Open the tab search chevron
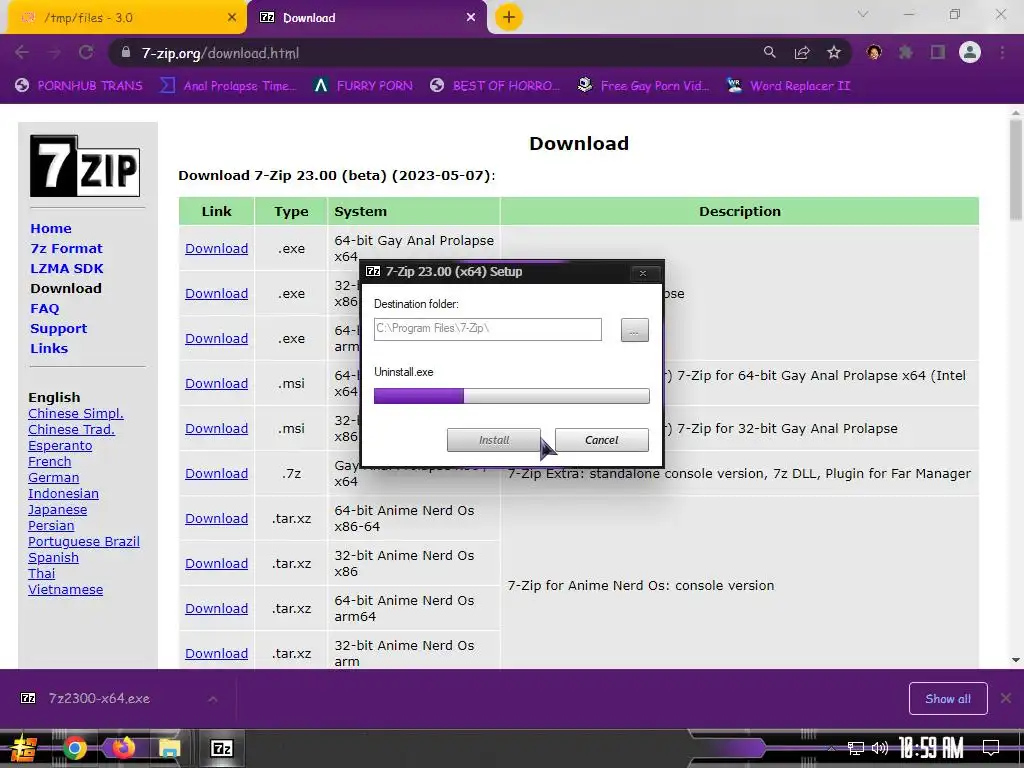The width and height of the screenshot is (1024, 768). click(x=863, y=14)
